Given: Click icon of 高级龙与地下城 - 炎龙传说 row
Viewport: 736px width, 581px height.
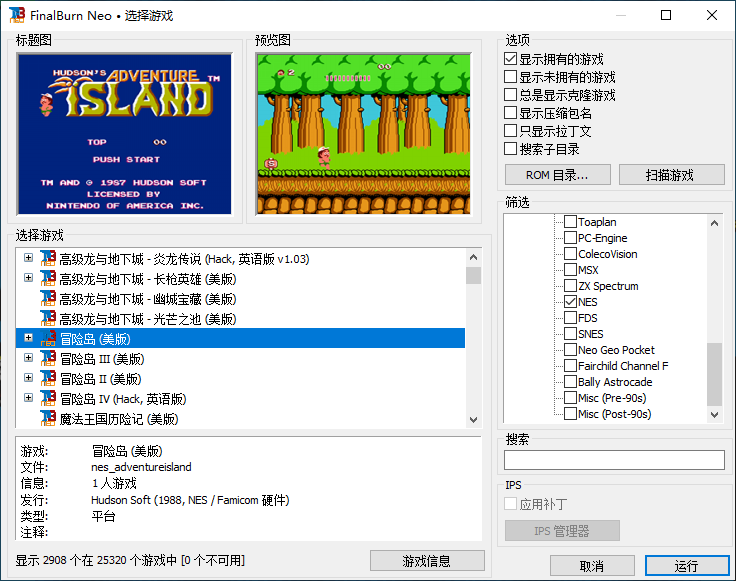Looking at the screenshot, I should pos(48,259).
